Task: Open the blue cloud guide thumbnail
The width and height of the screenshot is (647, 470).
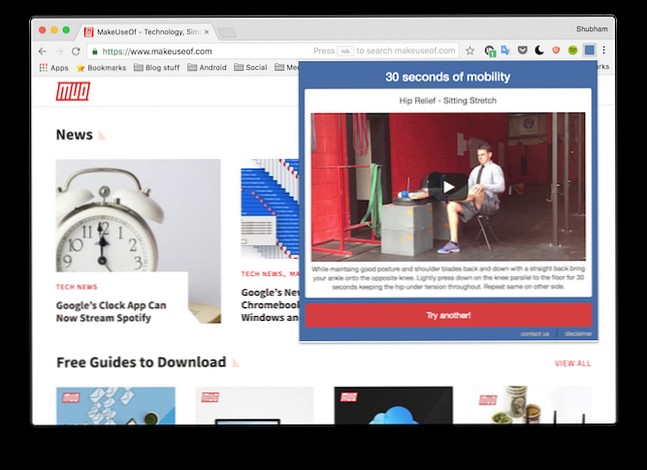Action: click(393, 406)
